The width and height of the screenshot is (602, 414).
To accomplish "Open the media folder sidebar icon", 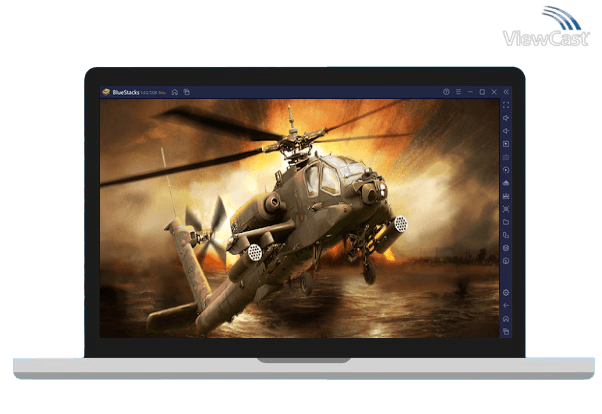I will click(506, 222).
